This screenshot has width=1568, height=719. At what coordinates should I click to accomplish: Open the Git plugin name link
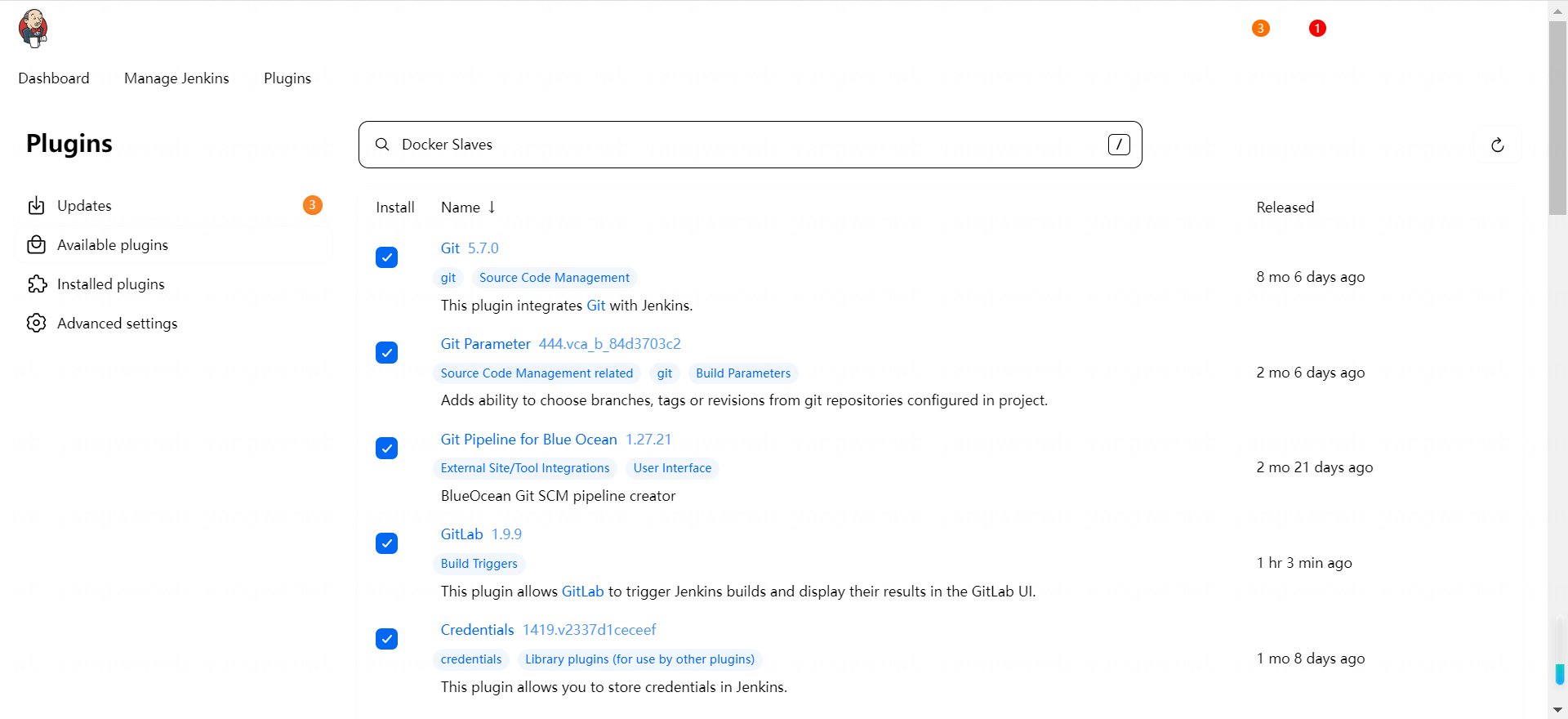[450, 248]
